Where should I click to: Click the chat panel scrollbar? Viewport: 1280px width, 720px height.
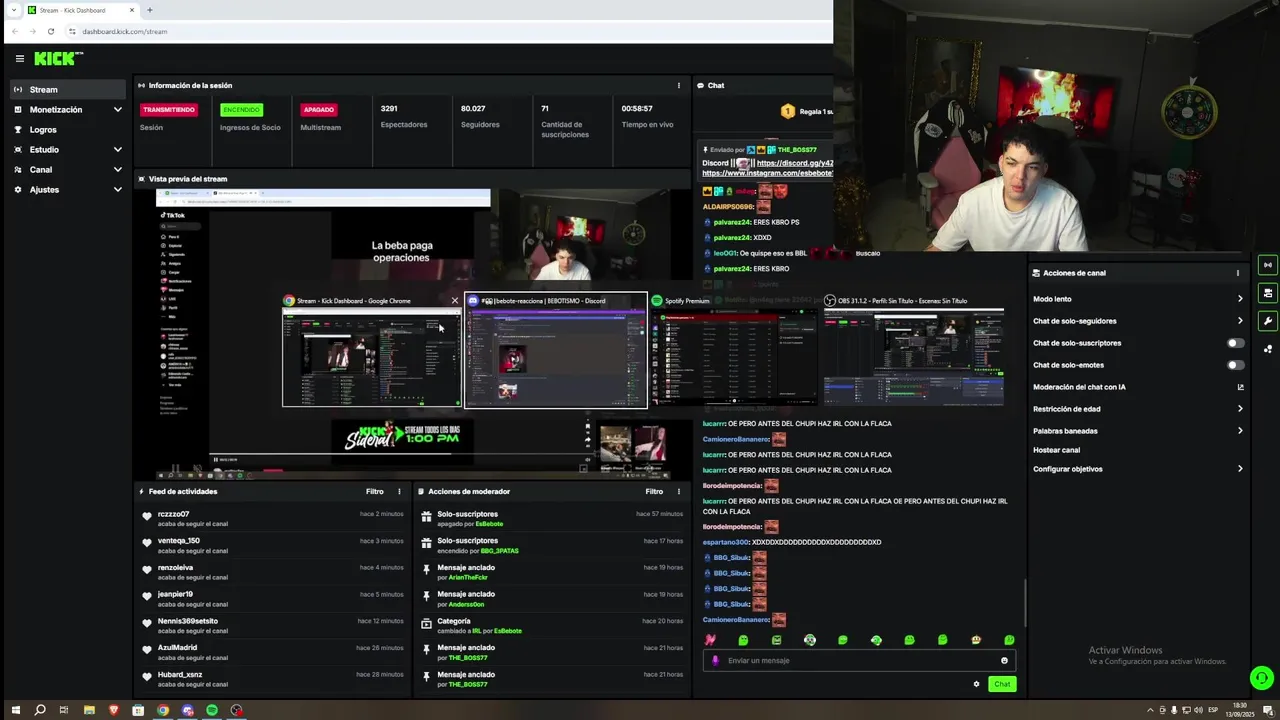coord(1025,602)
